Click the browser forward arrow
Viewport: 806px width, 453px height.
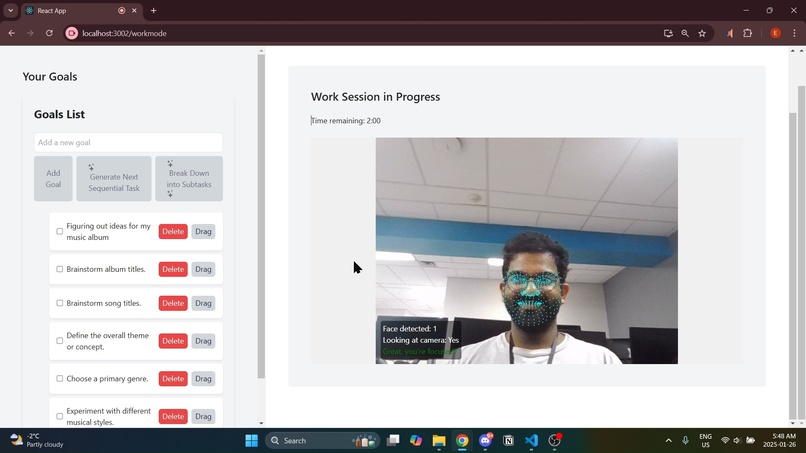coord(30,33)
